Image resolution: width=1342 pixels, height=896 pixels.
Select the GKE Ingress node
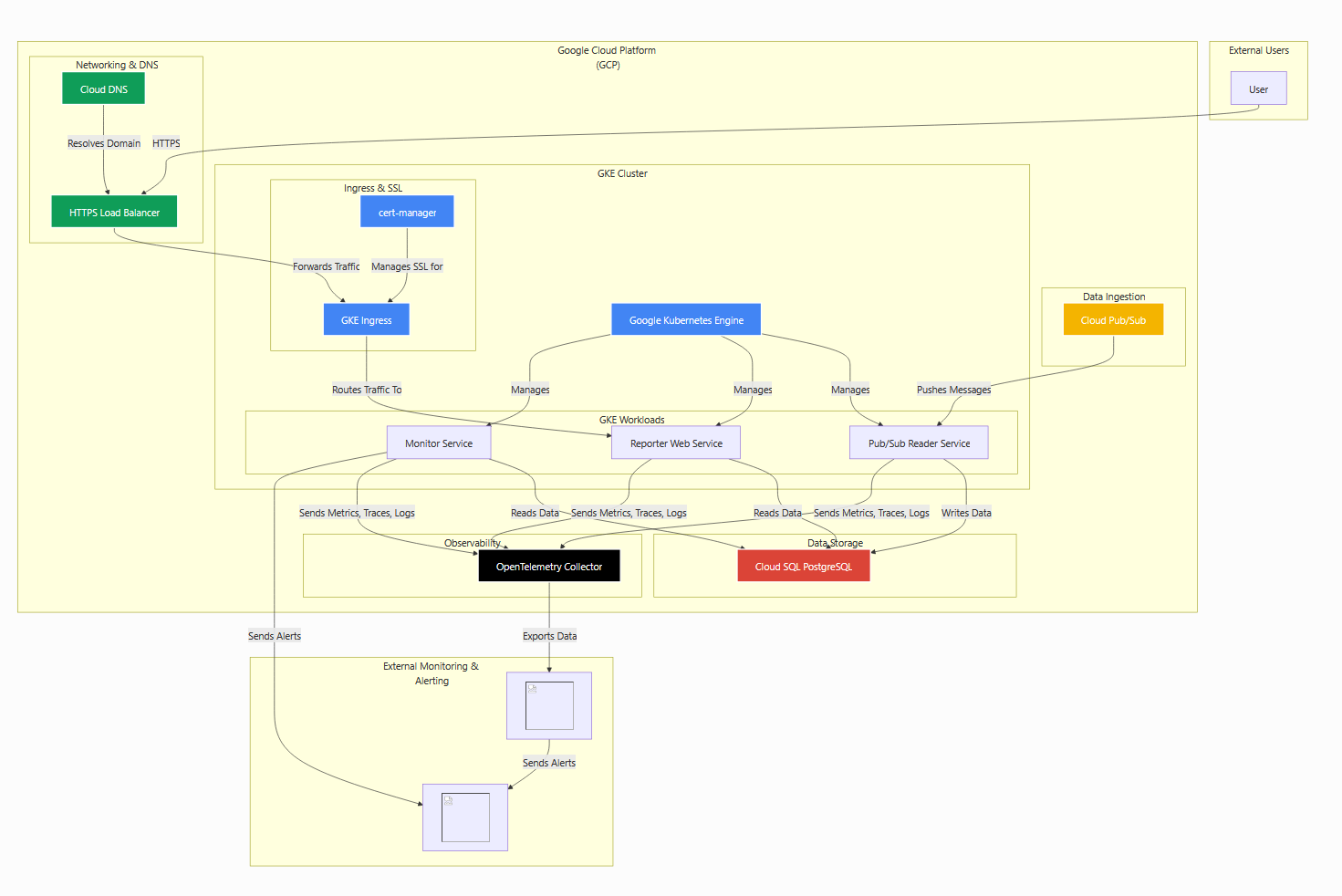366,319
